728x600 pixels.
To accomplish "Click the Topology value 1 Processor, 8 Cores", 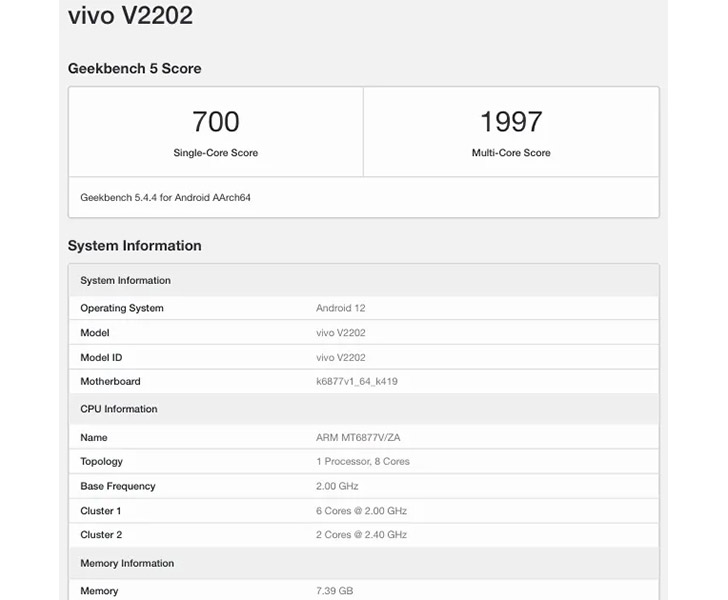I will [363, 461].
